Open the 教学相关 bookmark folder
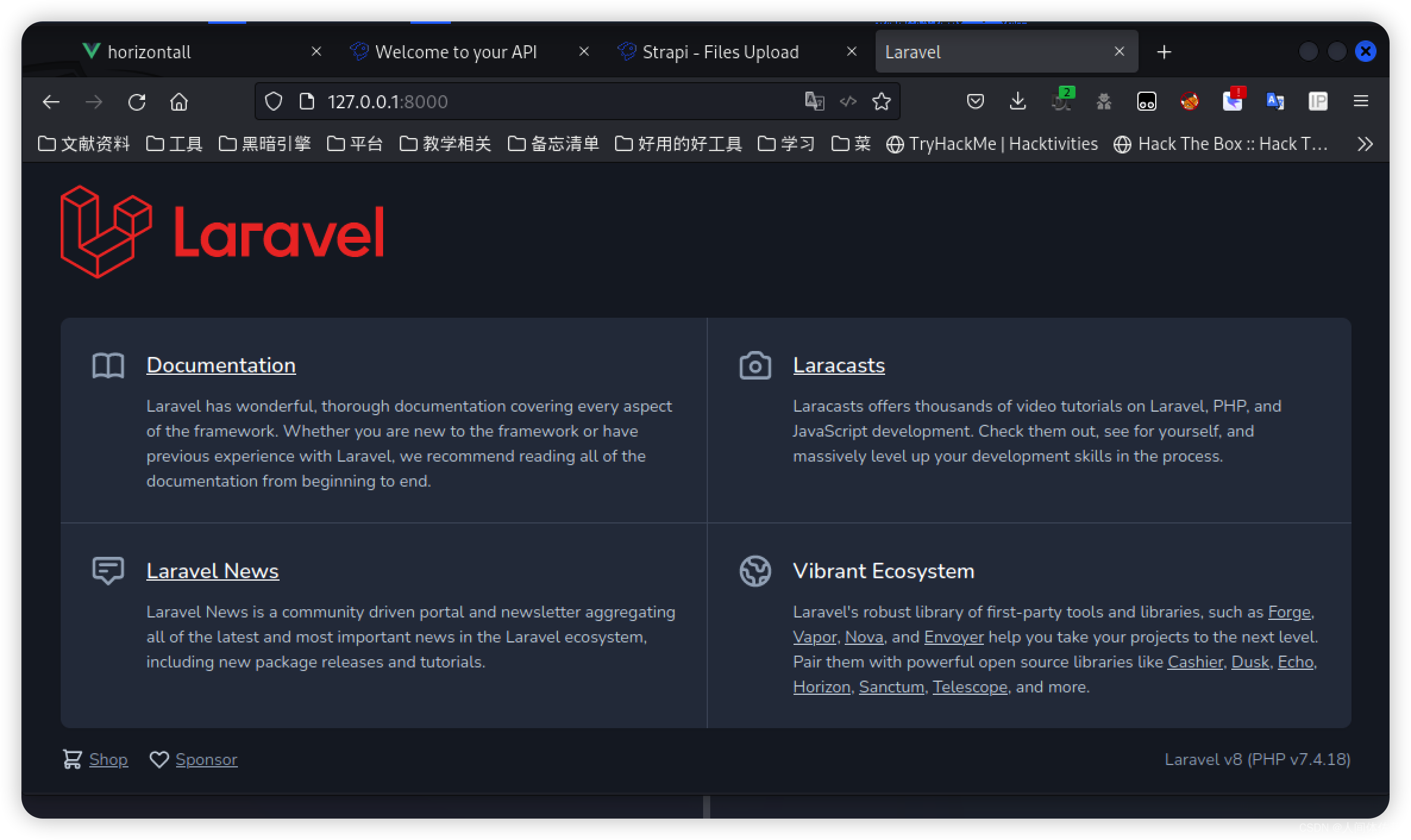 [446, 144]
